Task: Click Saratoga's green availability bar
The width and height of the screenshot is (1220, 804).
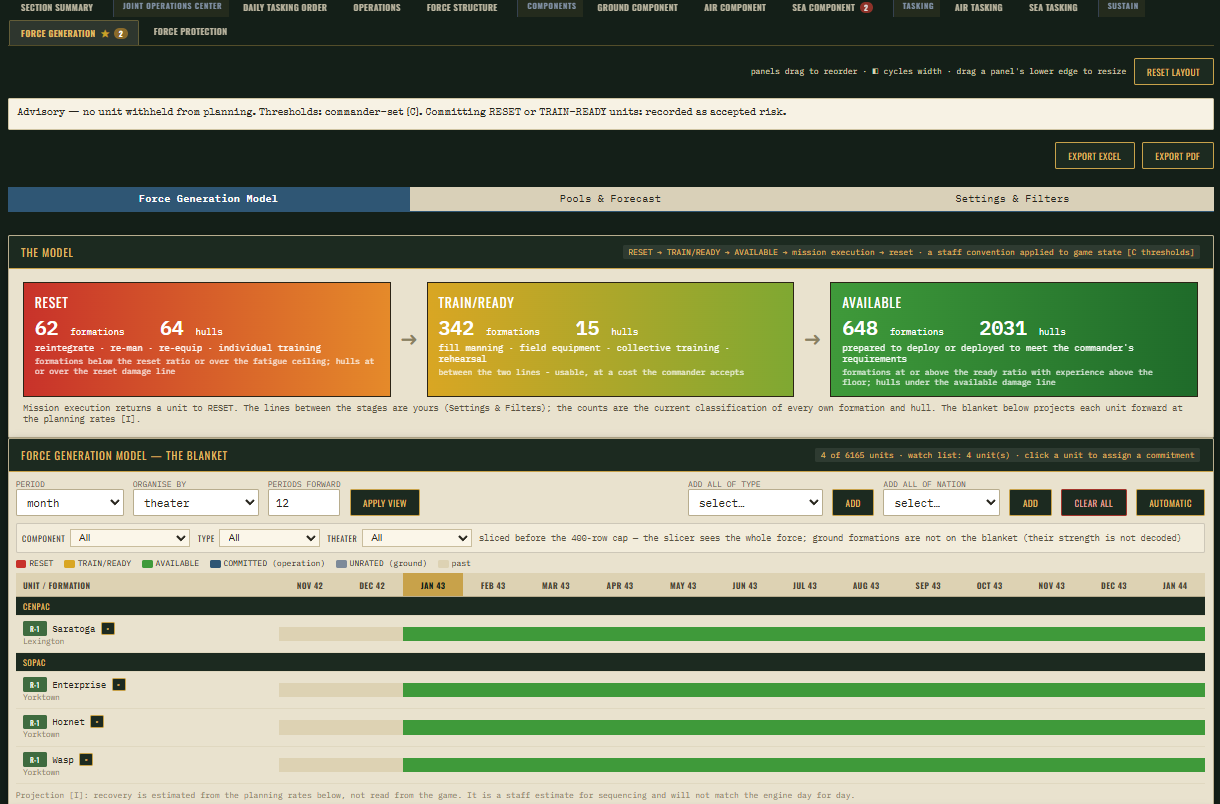Action: [804, 634]
